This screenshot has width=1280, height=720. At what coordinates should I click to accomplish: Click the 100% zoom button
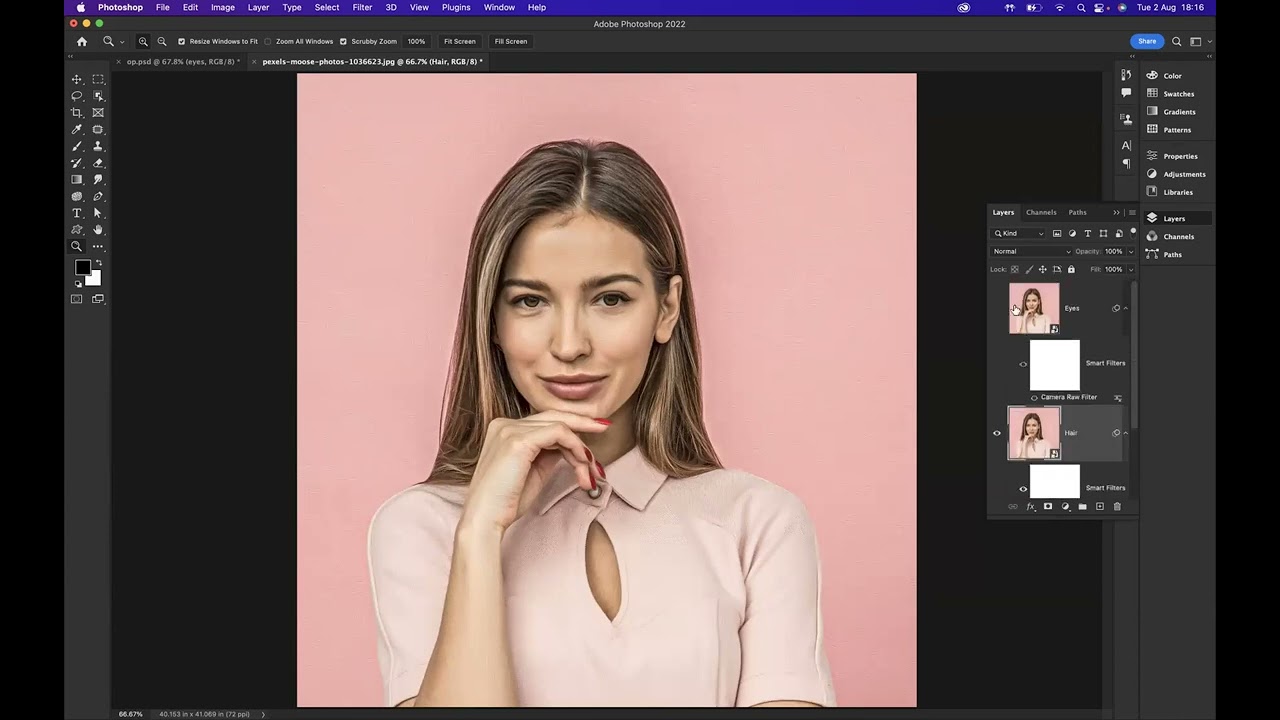pyautogui.click(x=416, y=41)
